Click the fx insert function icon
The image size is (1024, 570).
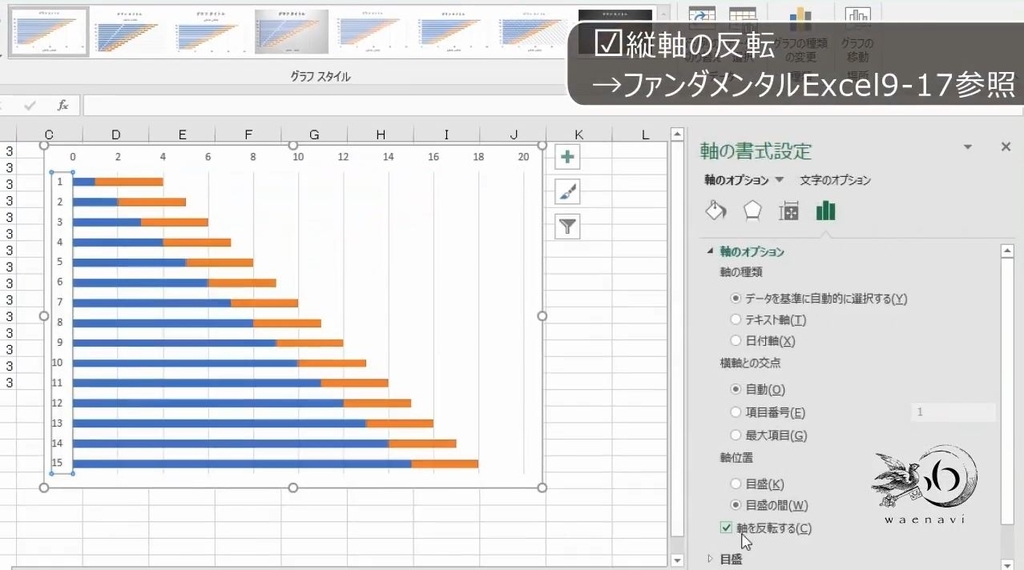(x=63, y=105)
